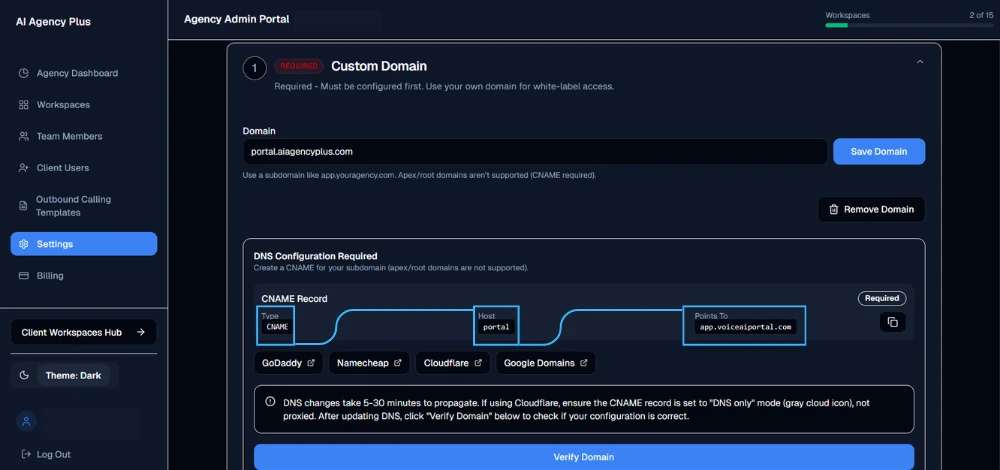
Task: Select Settings in sidebar
Action: click(x=84, y=244)
